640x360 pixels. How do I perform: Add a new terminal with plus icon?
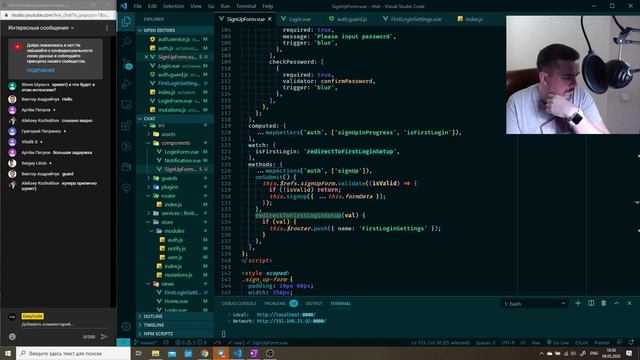pos(578,303)
